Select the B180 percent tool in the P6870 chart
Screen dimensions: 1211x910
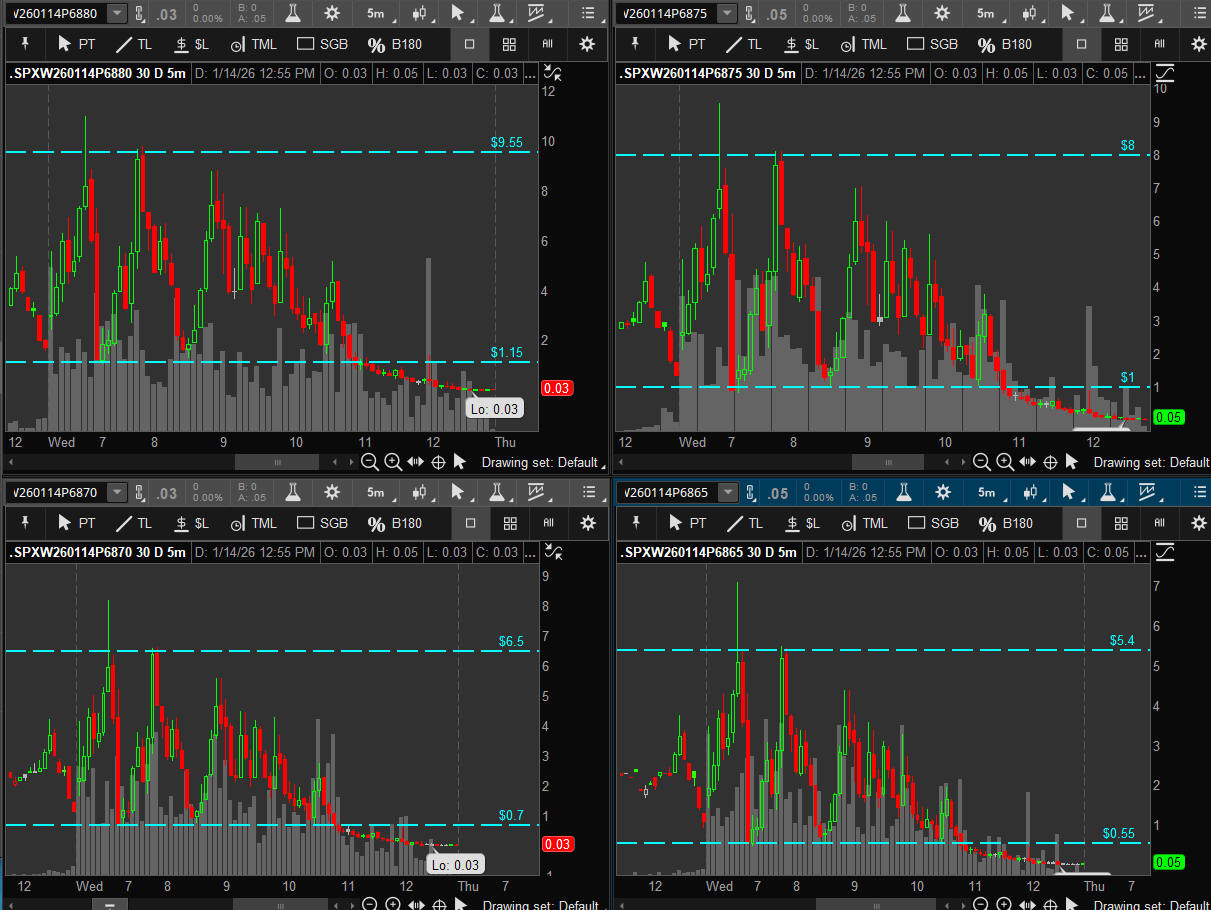(x=395, y=523)
